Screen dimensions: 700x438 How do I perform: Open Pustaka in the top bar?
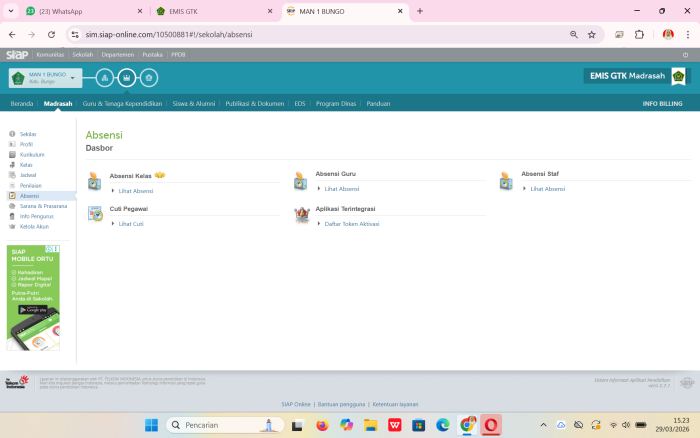pyautogui.click(x=152, y=55)
